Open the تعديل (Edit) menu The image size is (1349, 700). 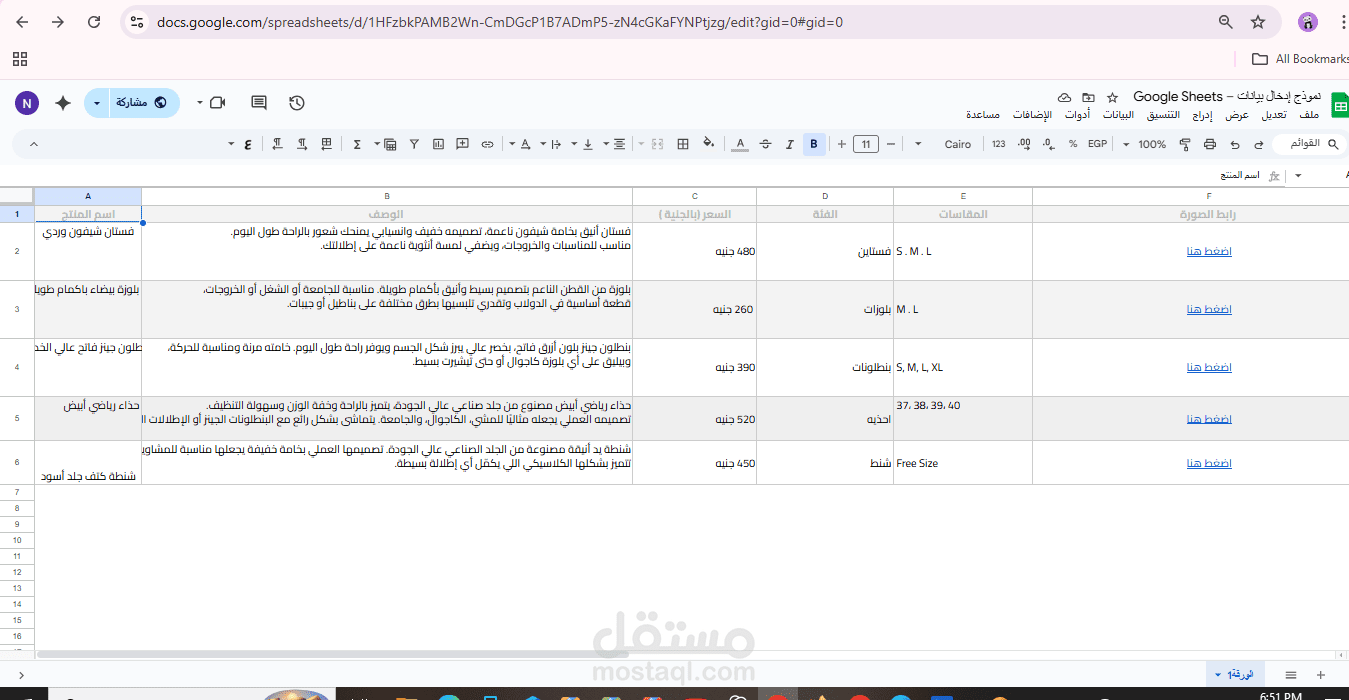click(x=1273, y=115)
